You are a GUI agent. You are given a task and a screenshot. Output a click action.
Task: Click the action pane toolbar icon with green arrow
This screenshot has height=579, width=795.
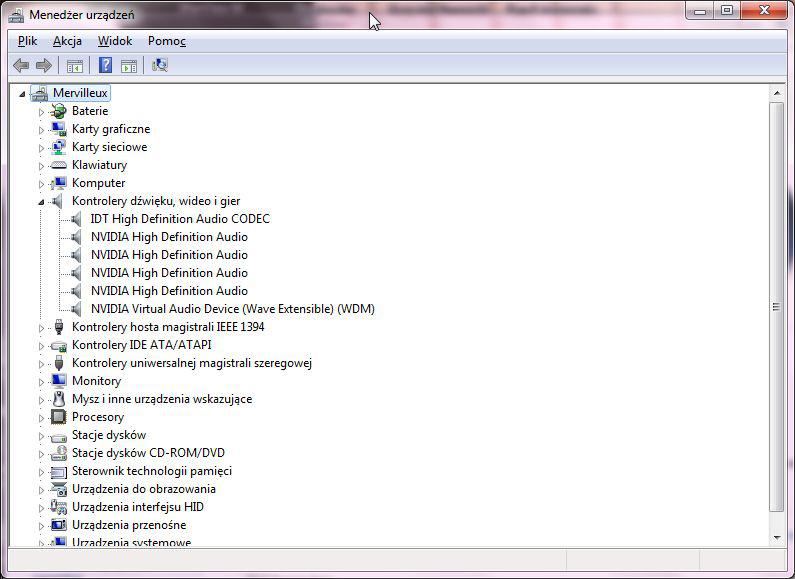(x=129, y=65)
